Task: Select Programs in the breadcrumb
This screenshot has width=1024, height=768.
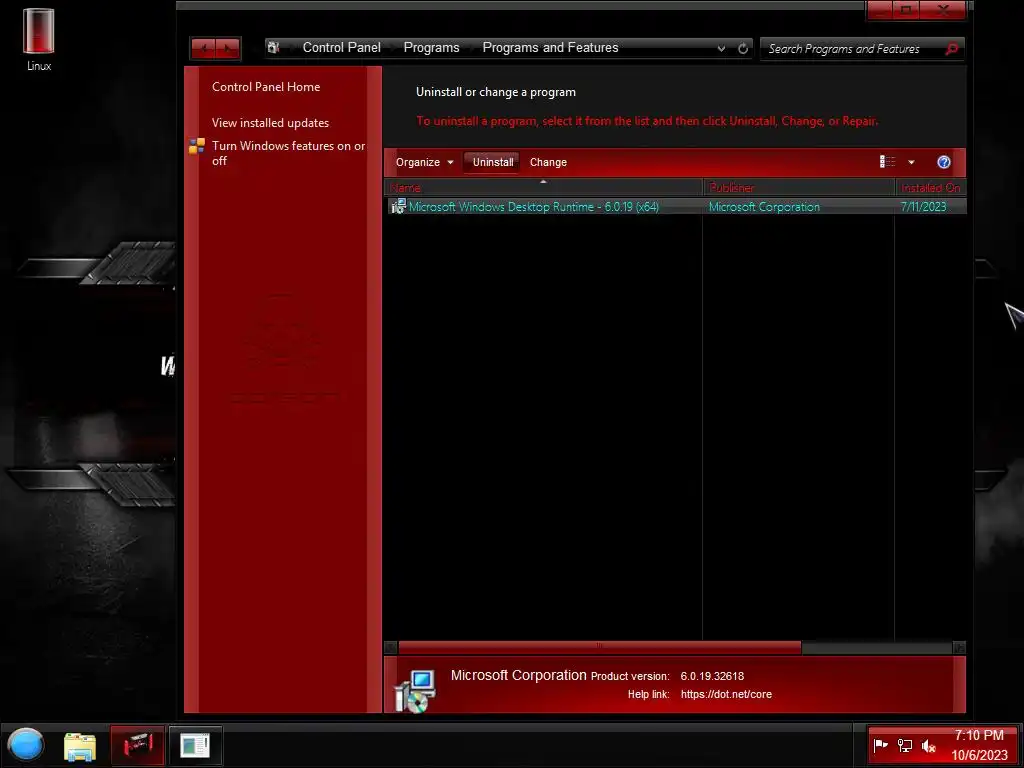Action: pyautogui.click(x=431, y=48)
